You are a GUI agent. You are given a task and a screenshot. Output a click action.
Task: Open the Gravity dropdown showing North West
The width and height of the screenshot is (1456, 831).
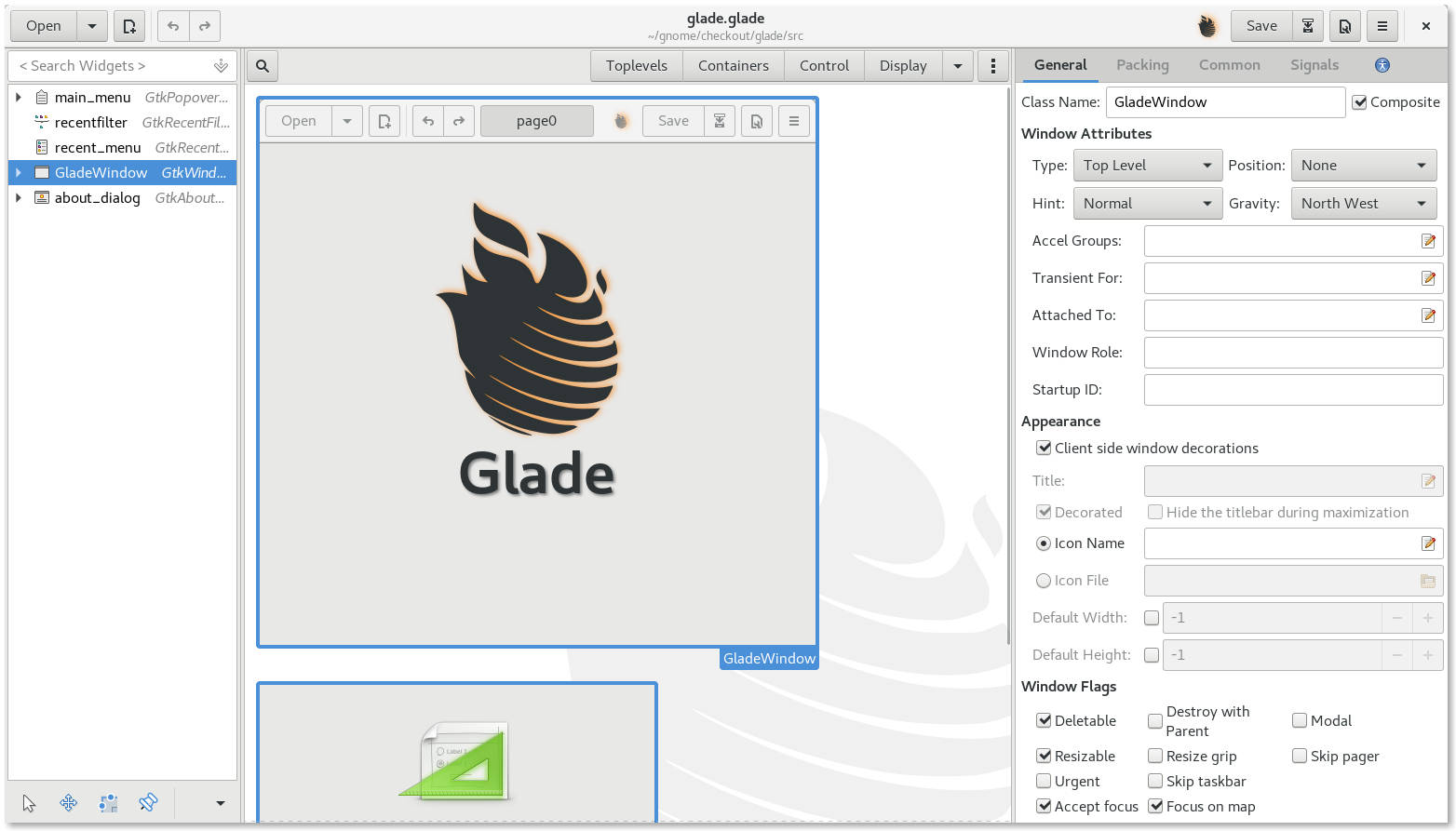click(x=1363, y=203)
